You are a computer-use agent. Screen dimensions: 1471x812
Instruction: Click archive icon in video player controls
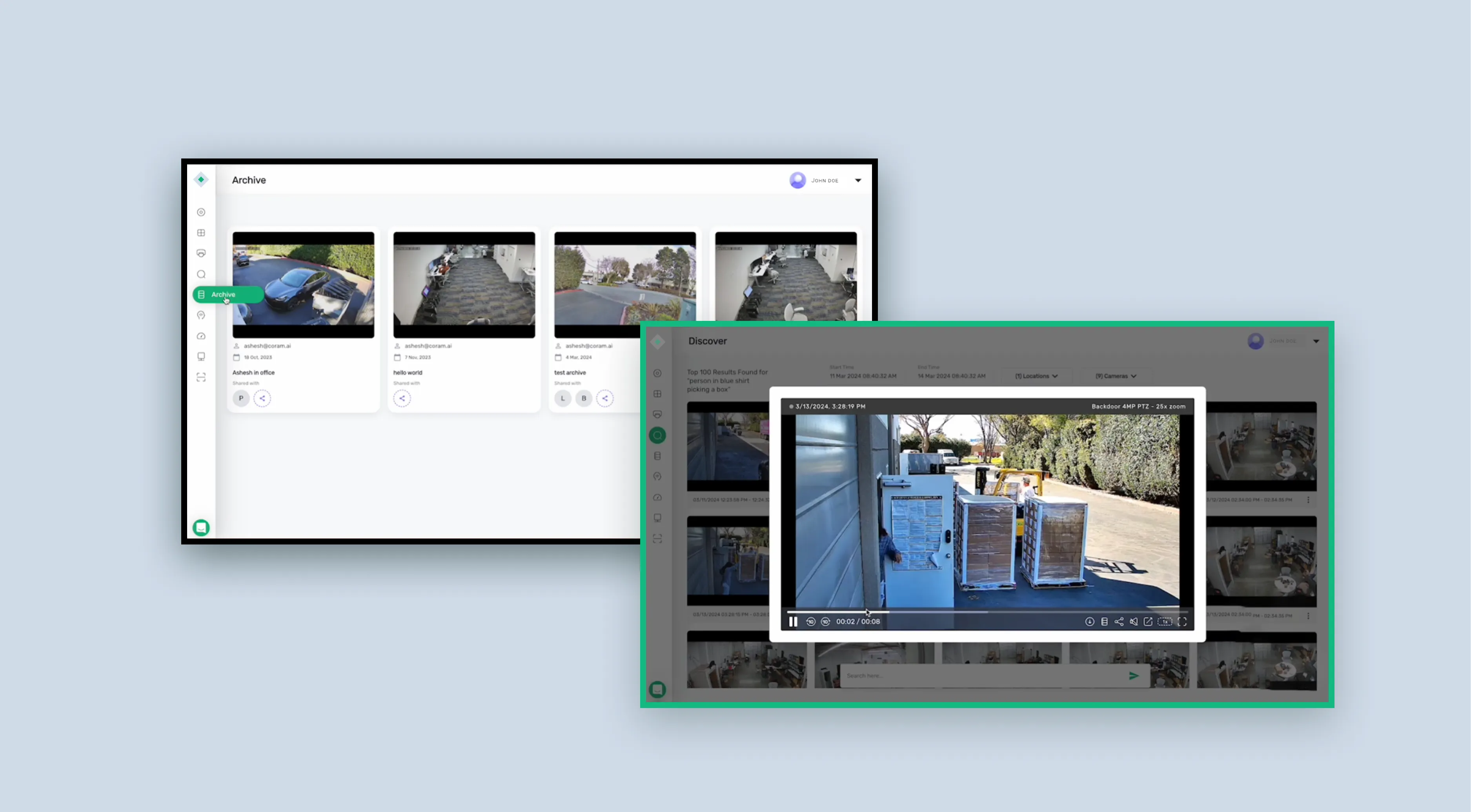pyautogui.click(x=1104, y=621)
